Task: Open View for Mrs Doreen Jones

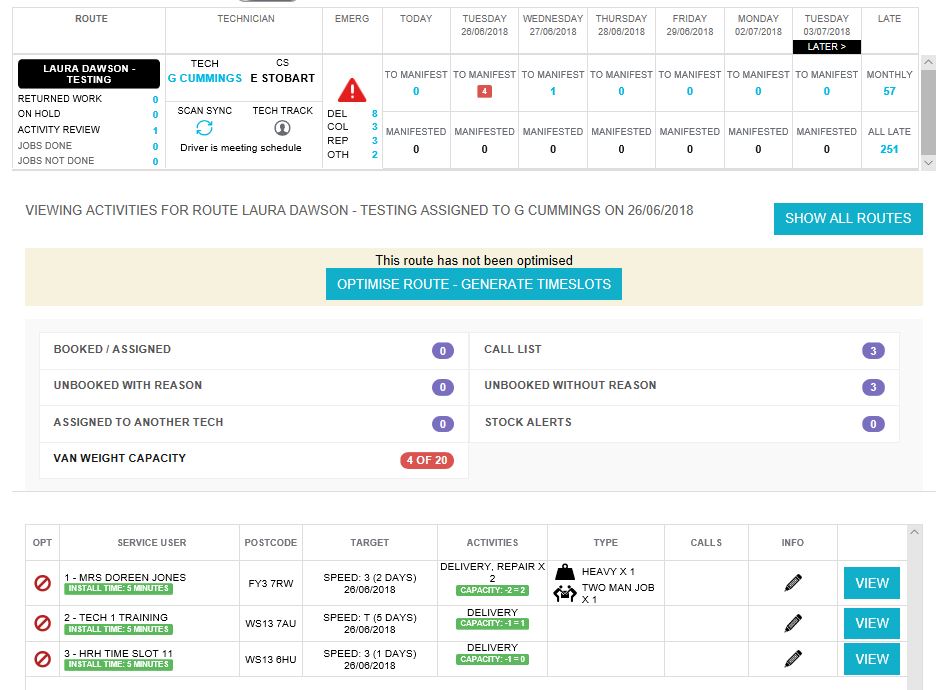Action: click(871, 583)
